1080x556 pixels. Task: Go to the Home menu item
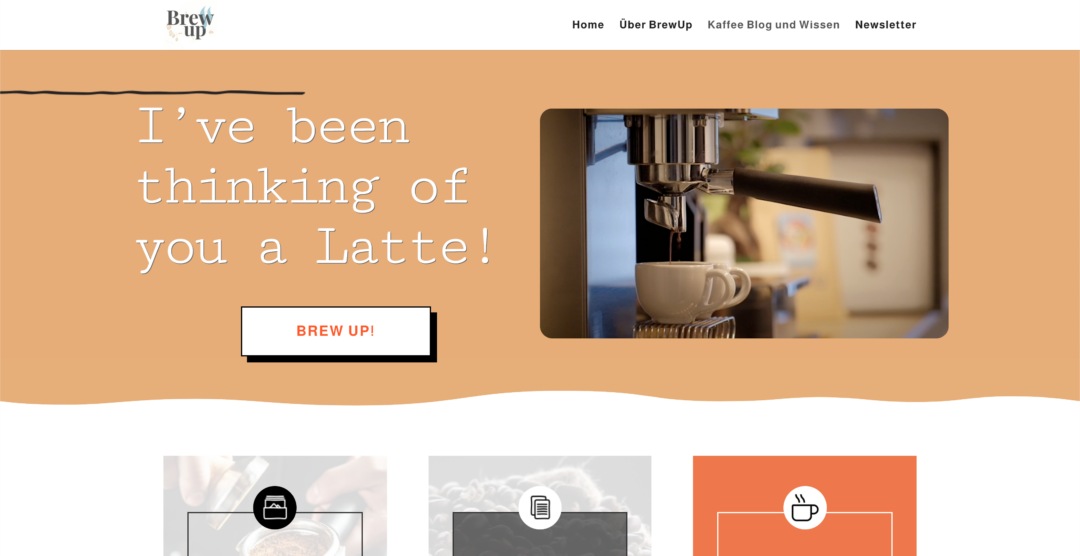(x=588, y=25)
